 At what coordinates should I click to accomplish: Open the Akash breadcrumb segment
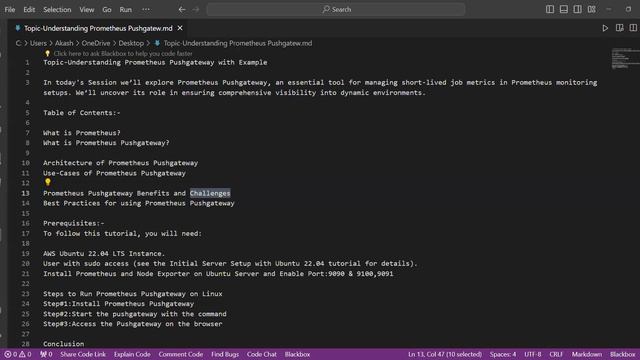click(x=64, y=43)
